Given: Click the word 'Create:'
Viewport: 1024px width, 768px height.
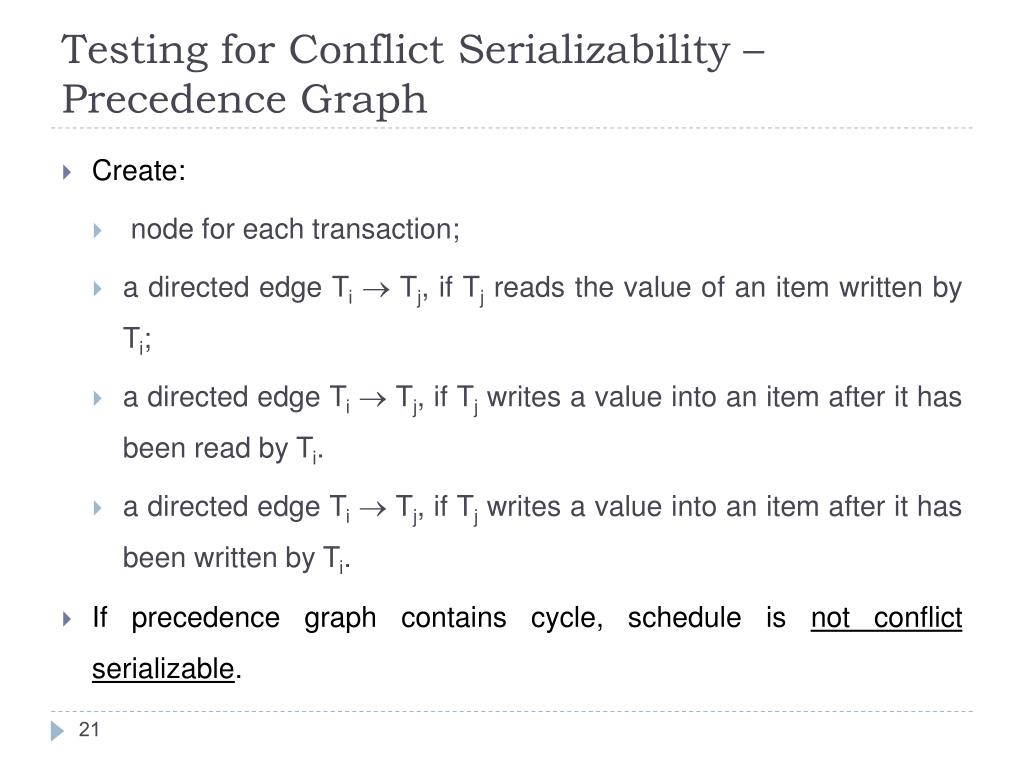Looking at the screenshot, I should point(138,171).
